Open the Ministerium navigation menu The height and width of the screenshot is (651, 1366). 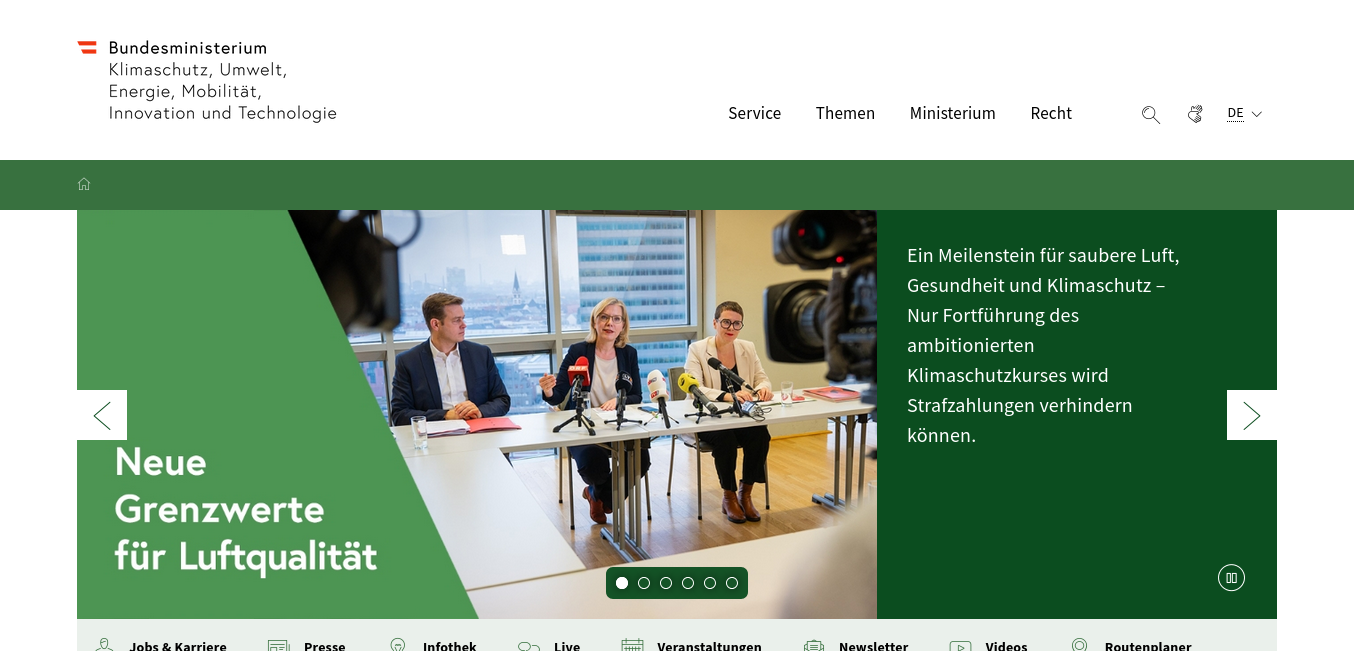952,113
